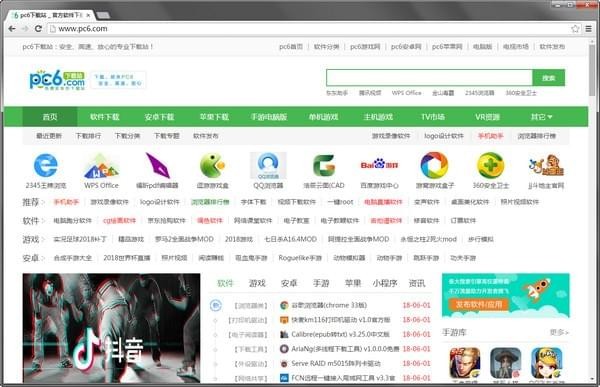
Task: Click the page vertical scrollbar thumb
Action: pos(592,71)
